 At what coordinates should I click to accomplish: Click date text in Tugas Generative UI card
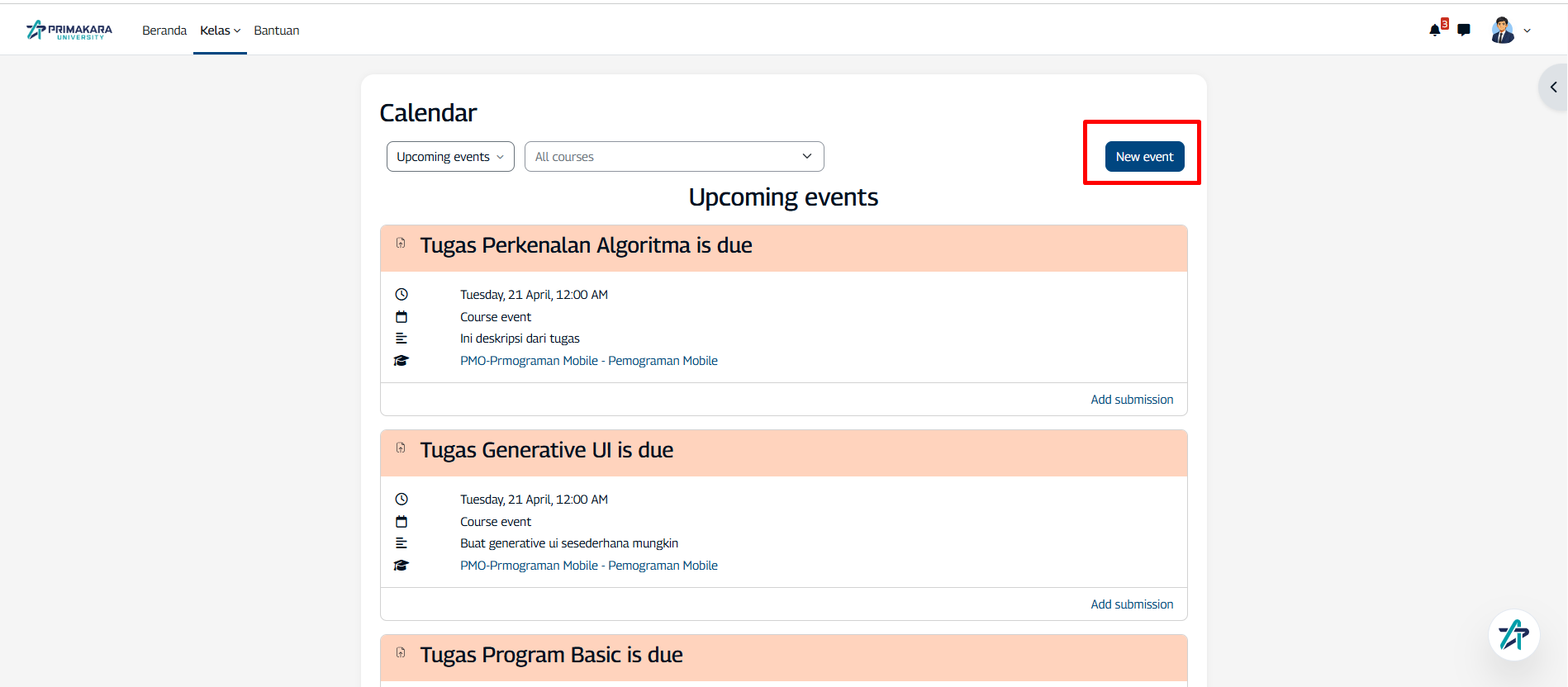[x=534, y=500]
